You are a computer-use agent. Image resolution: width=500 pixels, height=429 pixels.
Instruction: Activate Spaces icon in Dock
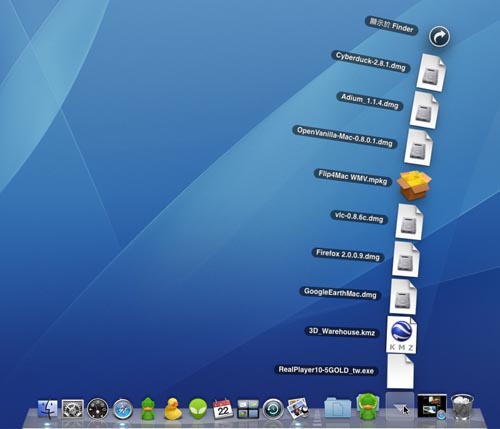pyautogui.click(x=248, y=409)
